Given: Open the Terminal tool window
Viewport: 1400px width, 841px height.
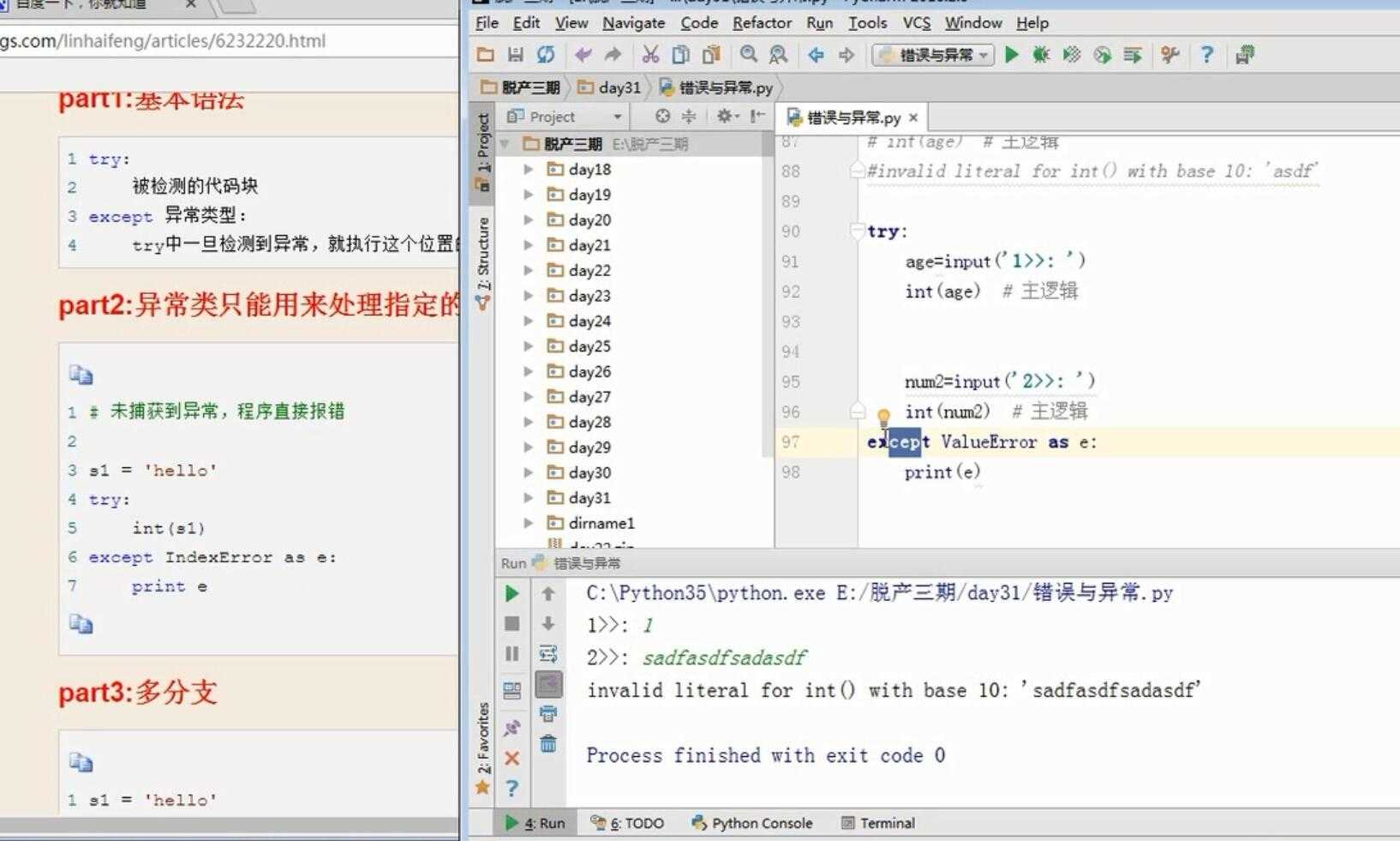Looking at the screenshot, I should (x=878, y=823).
